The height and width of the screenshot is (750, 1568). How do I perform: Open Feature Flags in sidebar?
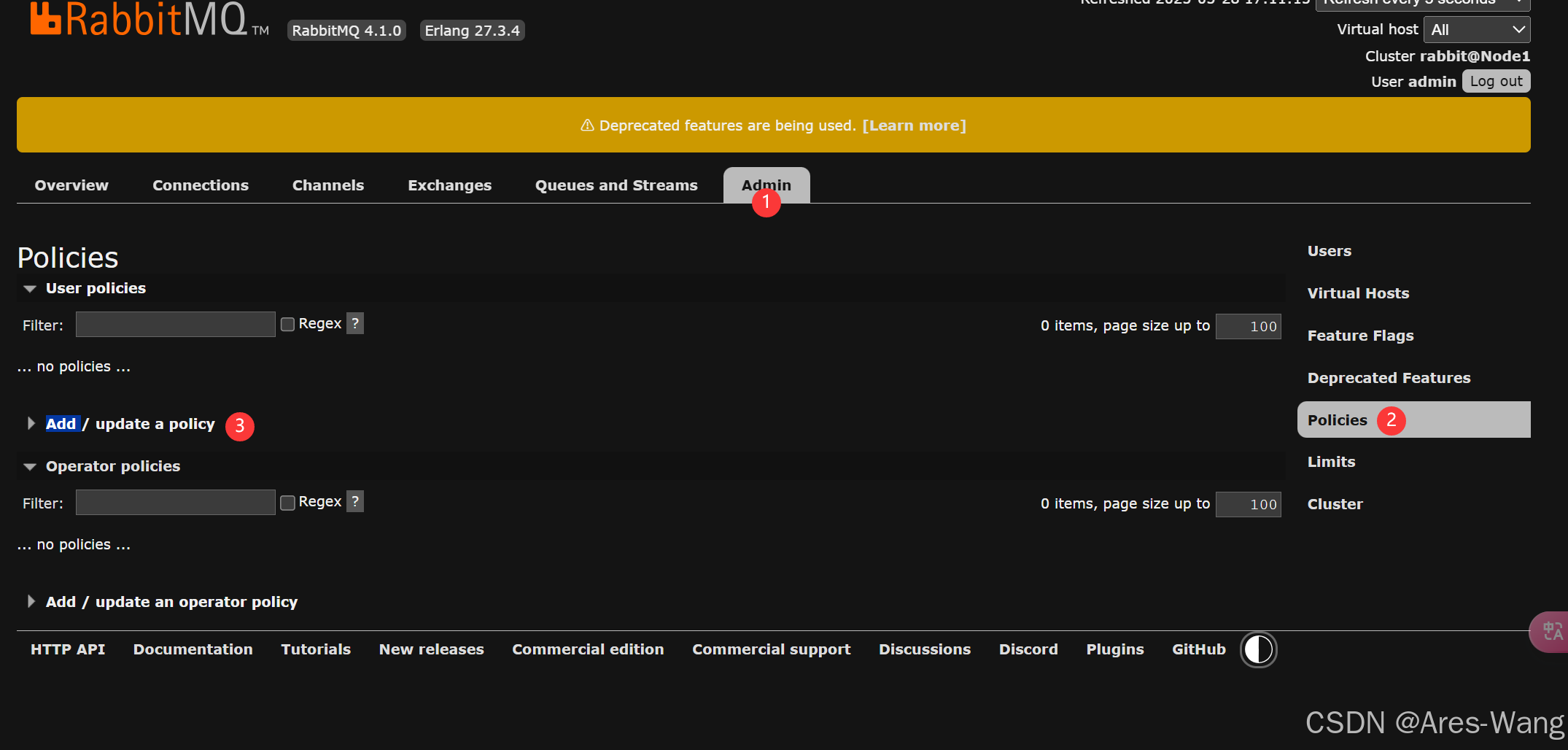(1360, 336)
